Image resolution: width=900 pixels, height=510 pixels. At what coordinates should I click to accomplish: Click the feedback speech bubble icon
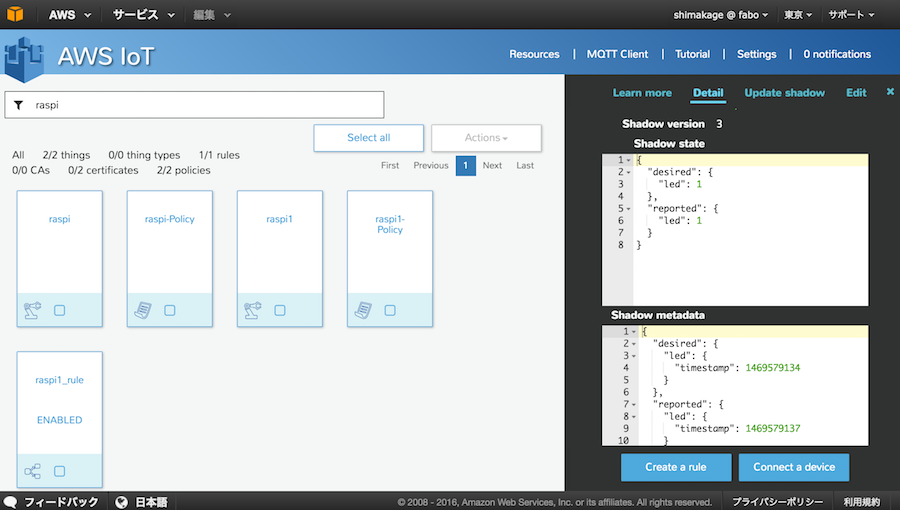pos(10,502)
